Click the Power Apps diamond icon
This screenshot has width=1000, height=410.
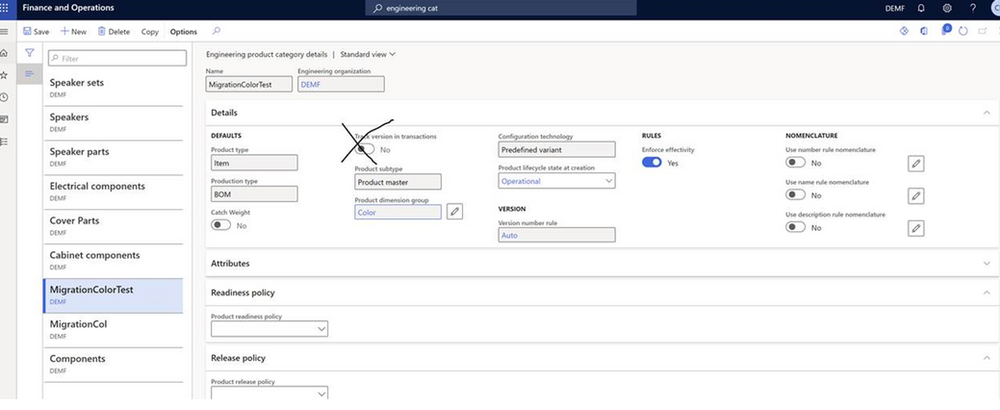904,31
